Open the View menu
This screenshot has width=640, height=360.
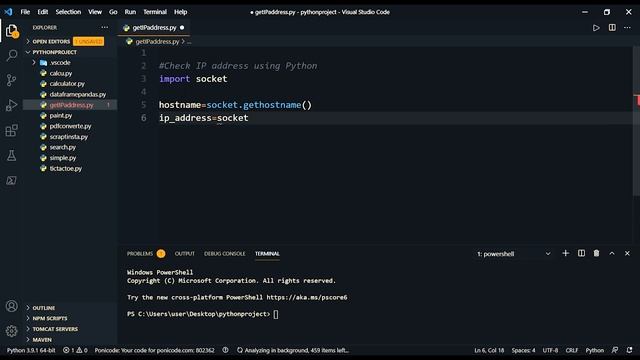point(95,12)
